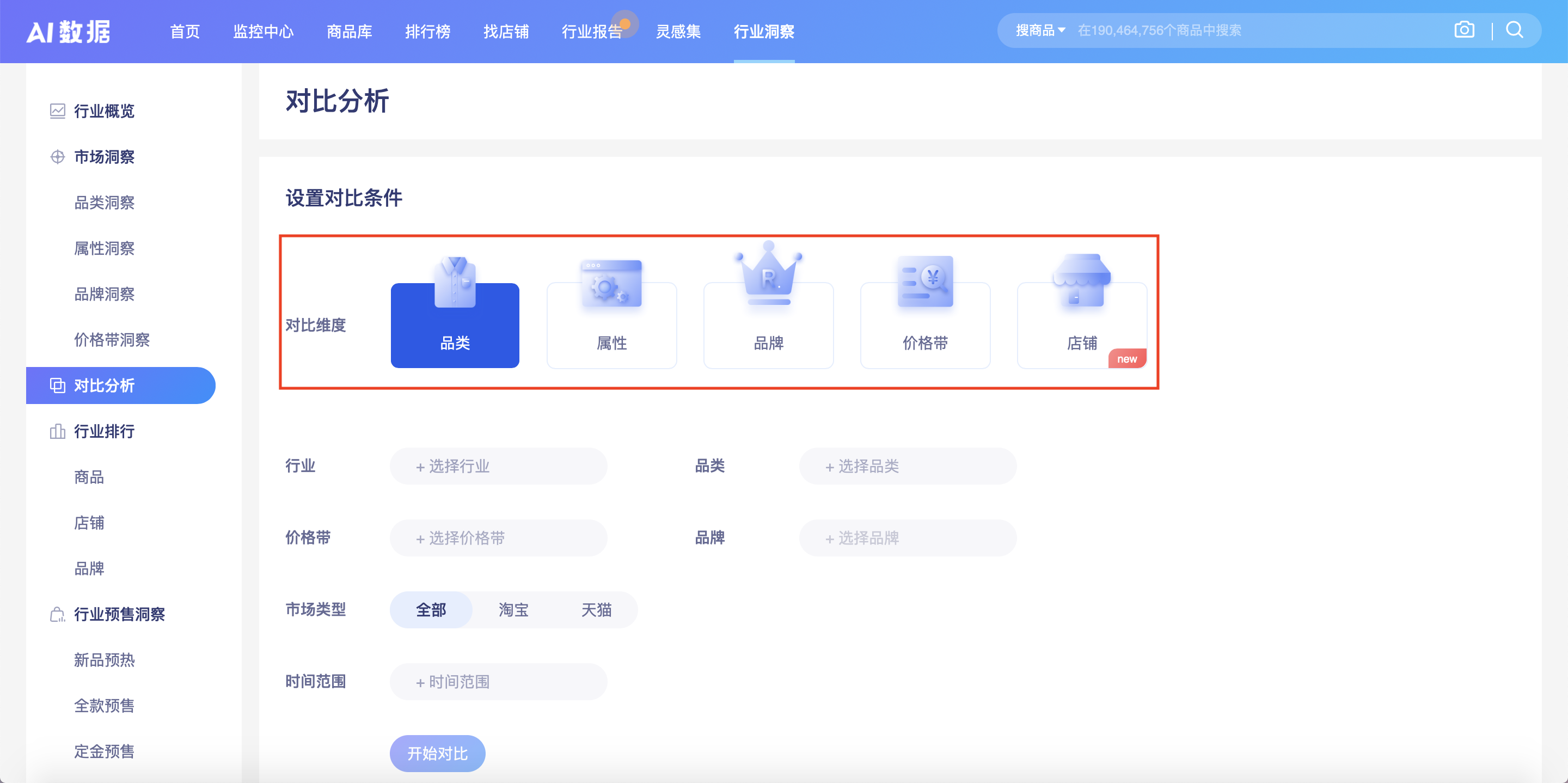1568x783 pixels.
Task: Open the 排行榜 menu item
Action: (428, 32)
